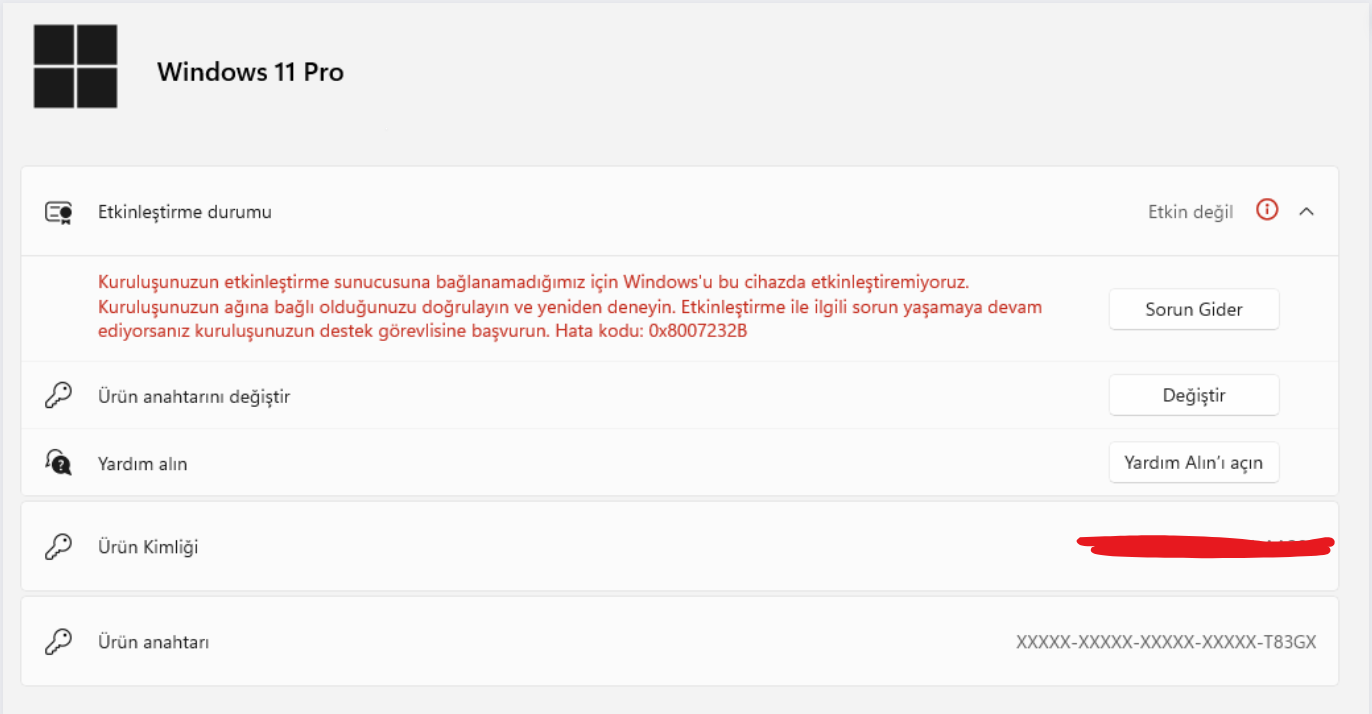1372x714 pixels.
Task: Click the Ürün anahtarı label
Action: point(154,643)
